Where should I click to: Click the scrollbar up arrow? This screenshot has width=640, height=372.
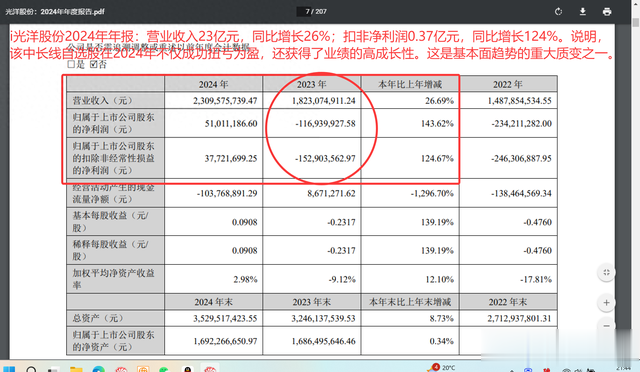pyautogui.click(x=636, y=3)
